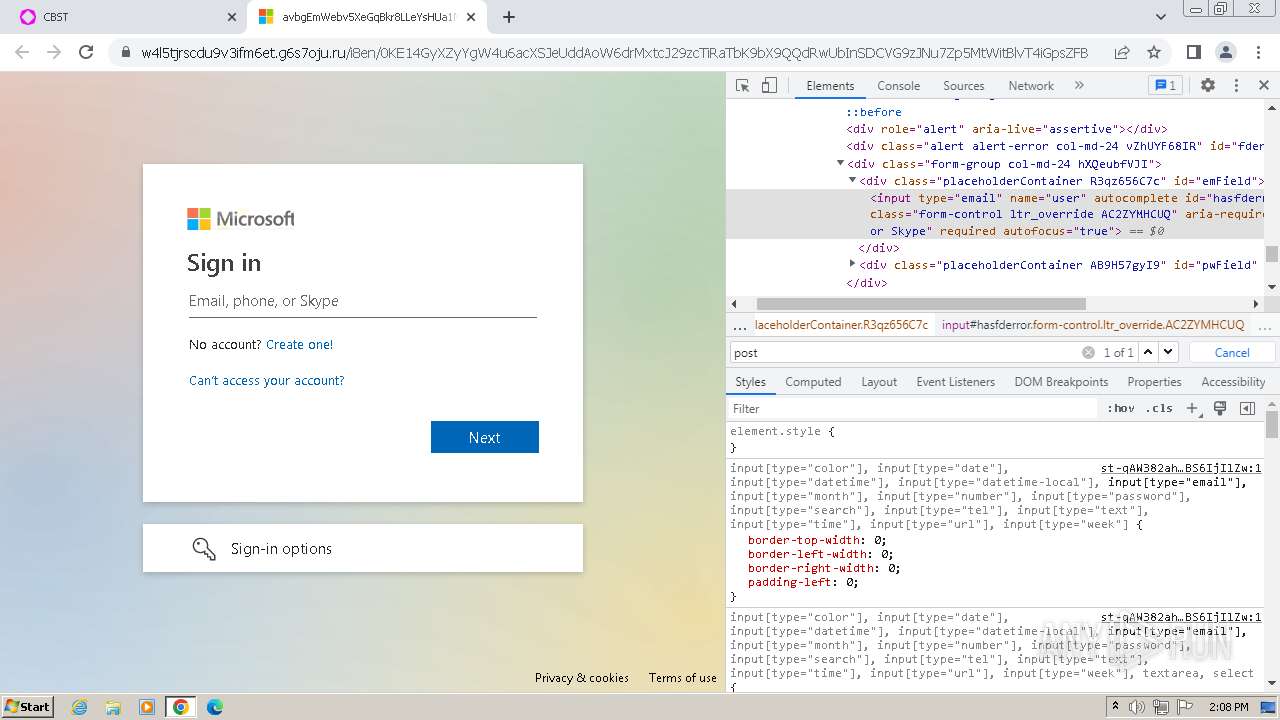
Task: Click breadcrumb laceholderContainer.R3qz656C7c
Action: point(841,325)
